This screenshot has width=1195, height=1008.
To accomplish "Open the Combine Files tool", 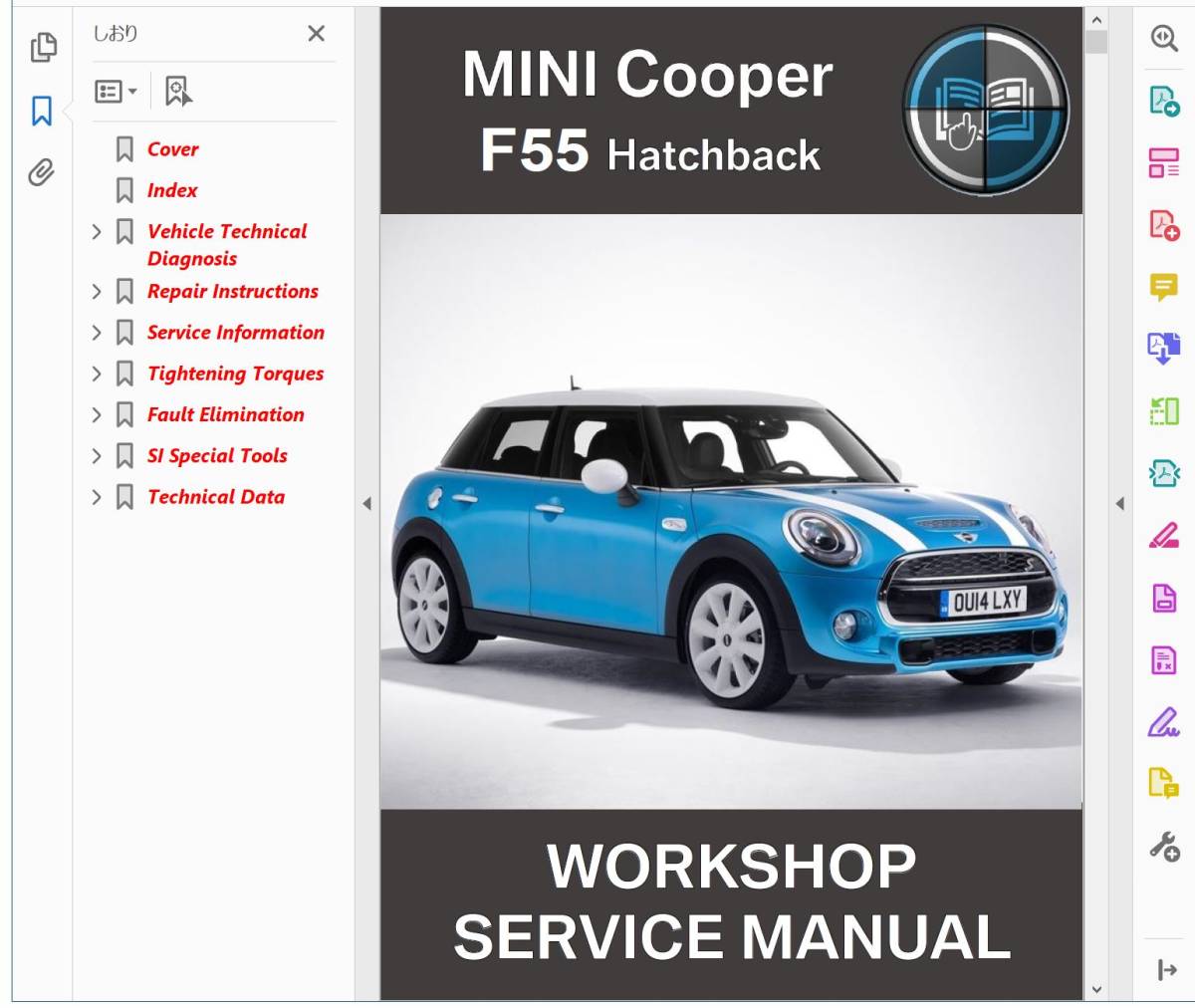I will [1164, 349].
